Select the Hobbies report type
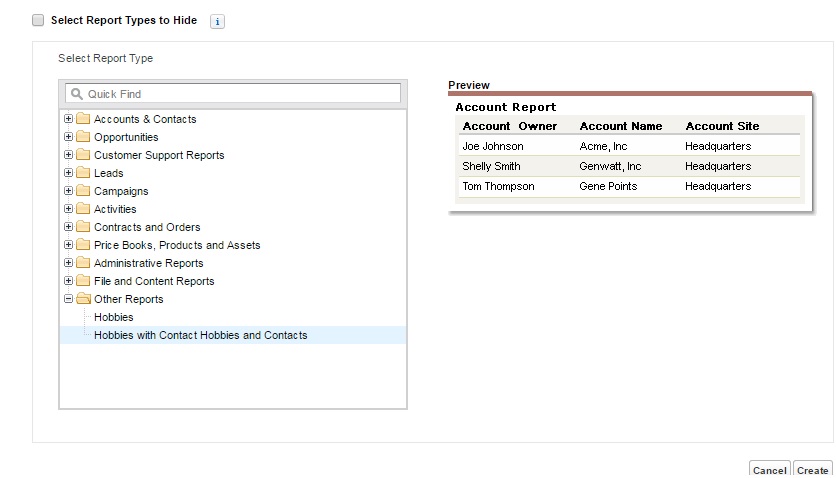Image resolution: width=836 pixels, height=478 pixels. pos(113,317)
